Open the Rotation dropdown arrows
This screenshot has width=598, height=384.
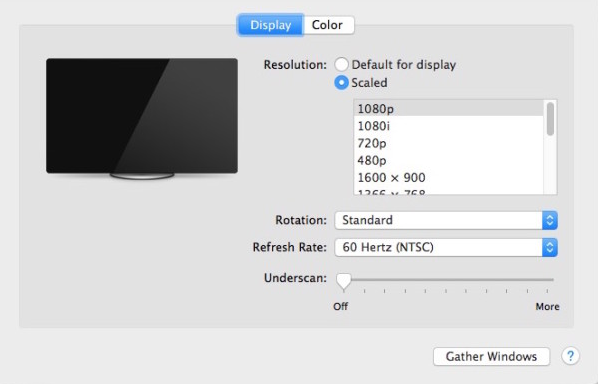(550, 220)
